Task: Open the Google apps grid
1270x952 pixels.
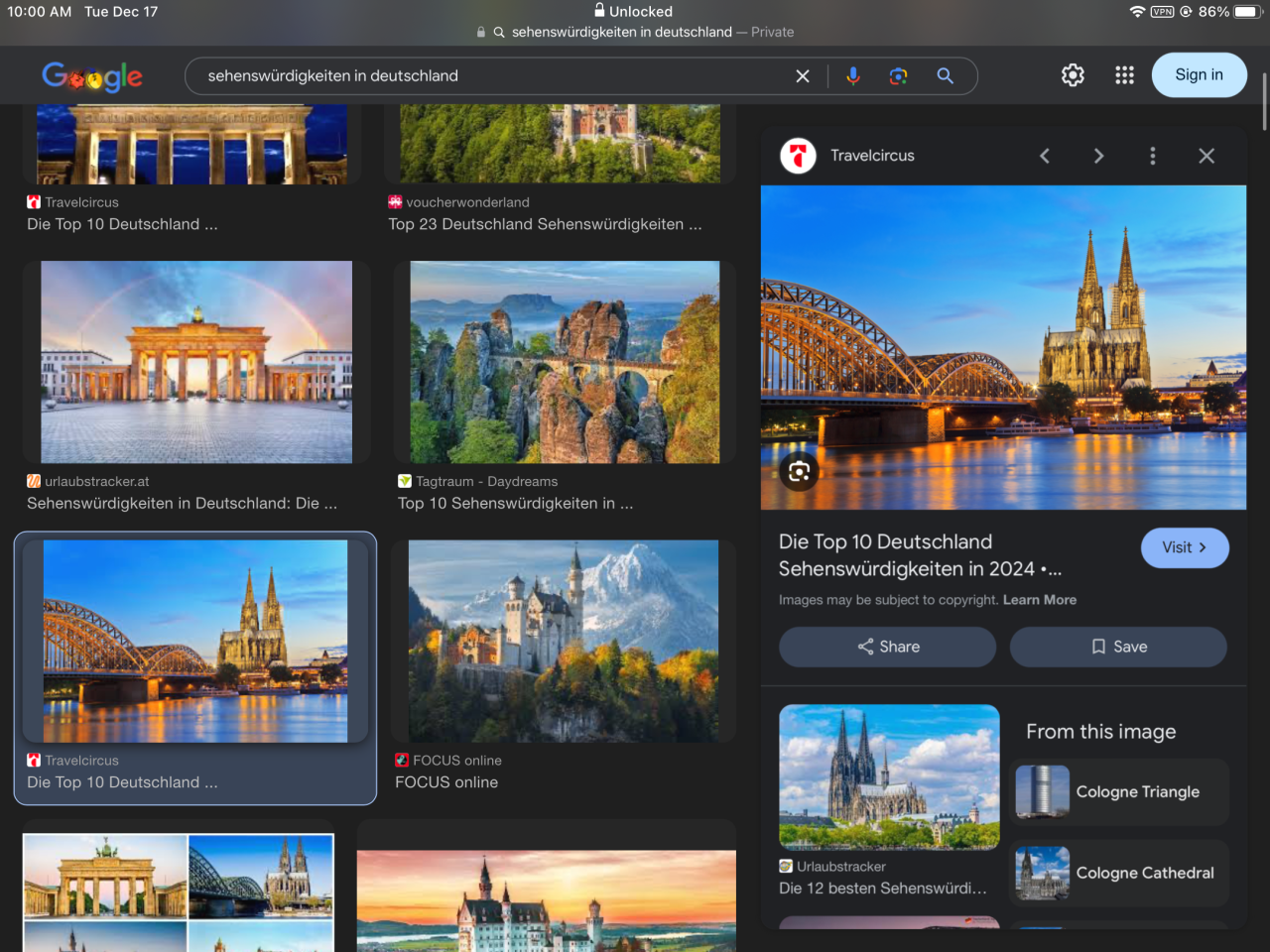Action: click(x=1124, y=75)
